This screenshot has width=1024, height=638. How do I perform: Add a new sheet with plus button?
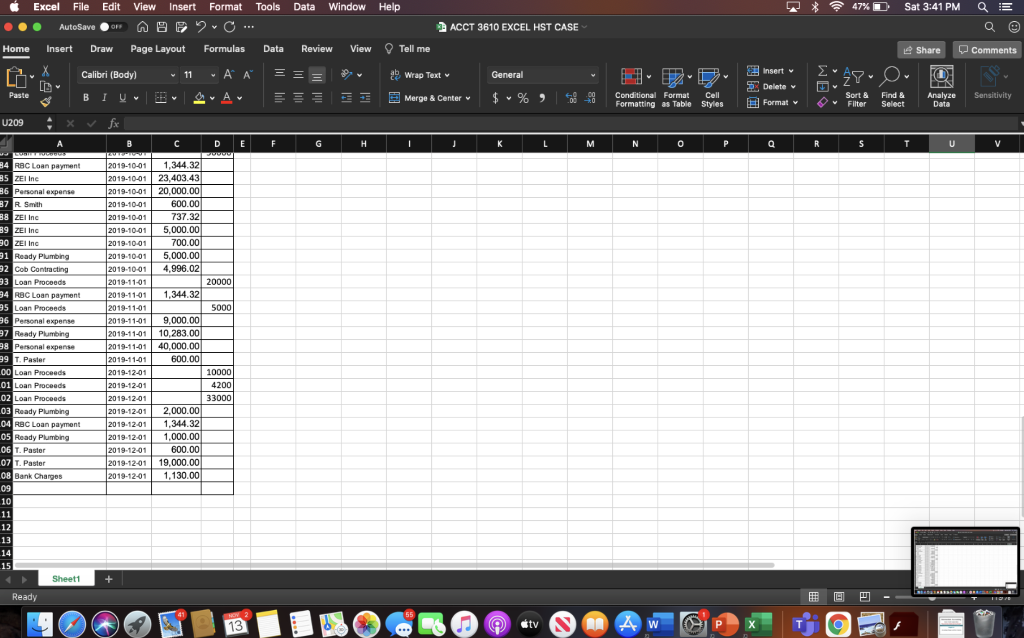(x=108, y=579)
